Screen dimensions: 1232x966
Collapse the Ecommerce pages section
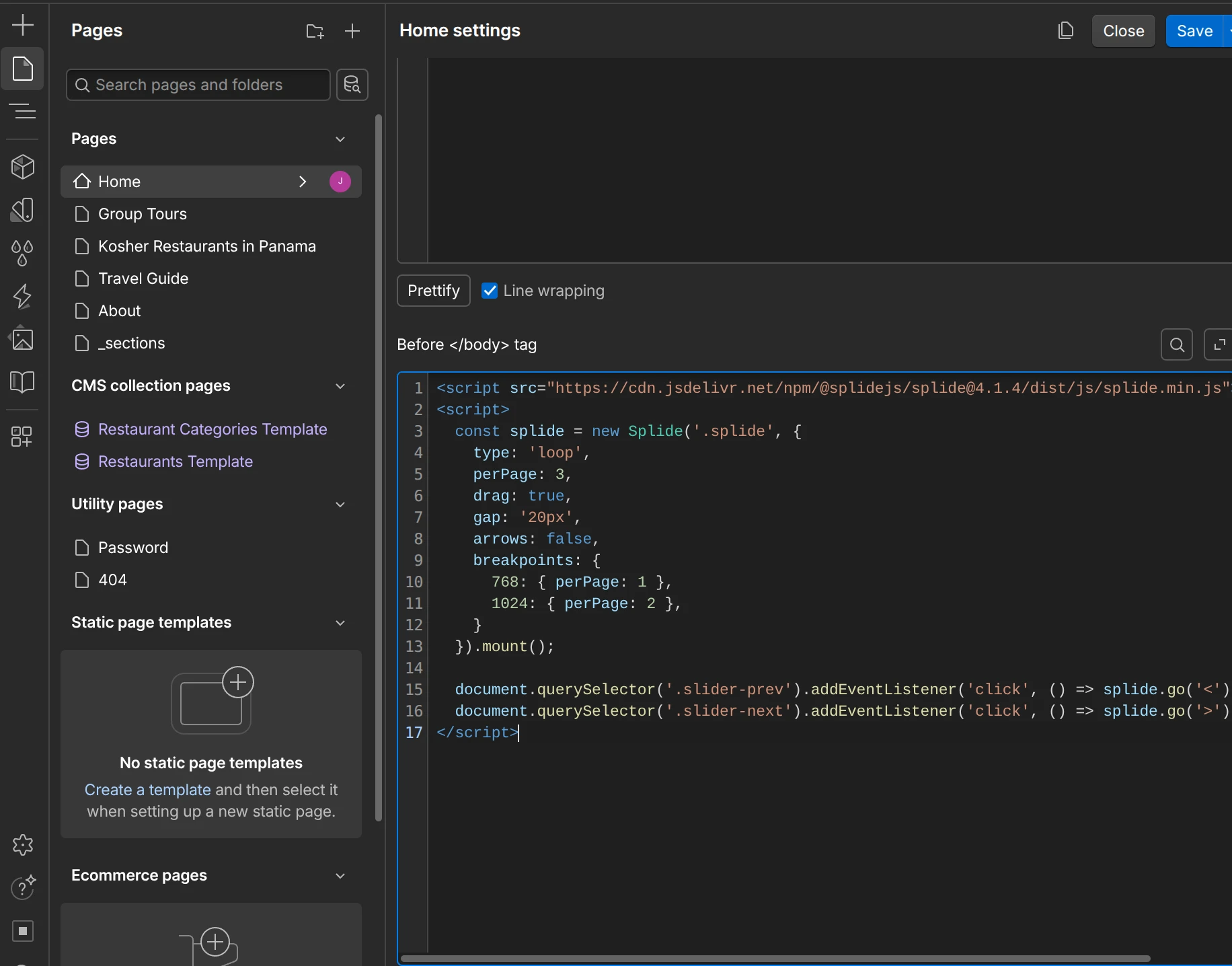(x=340, y=876)
